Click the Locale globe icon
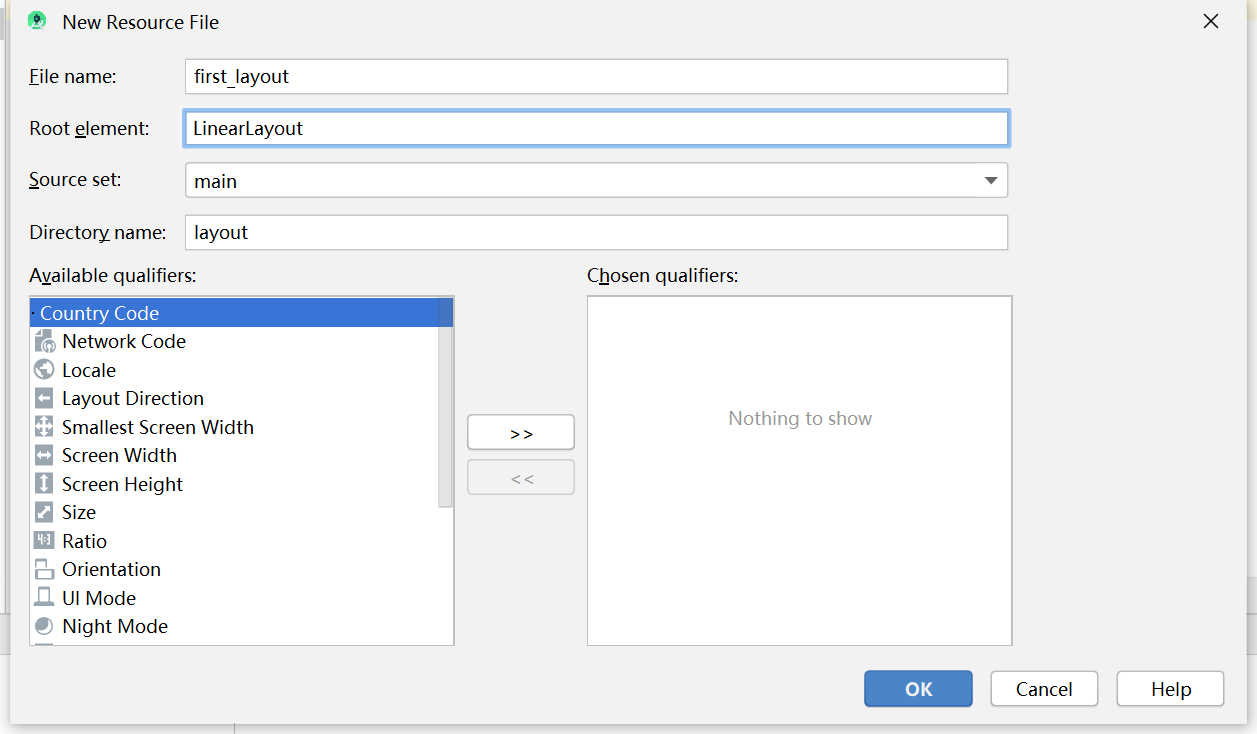Screen dimensions: 1257x734 click(44, 370)
